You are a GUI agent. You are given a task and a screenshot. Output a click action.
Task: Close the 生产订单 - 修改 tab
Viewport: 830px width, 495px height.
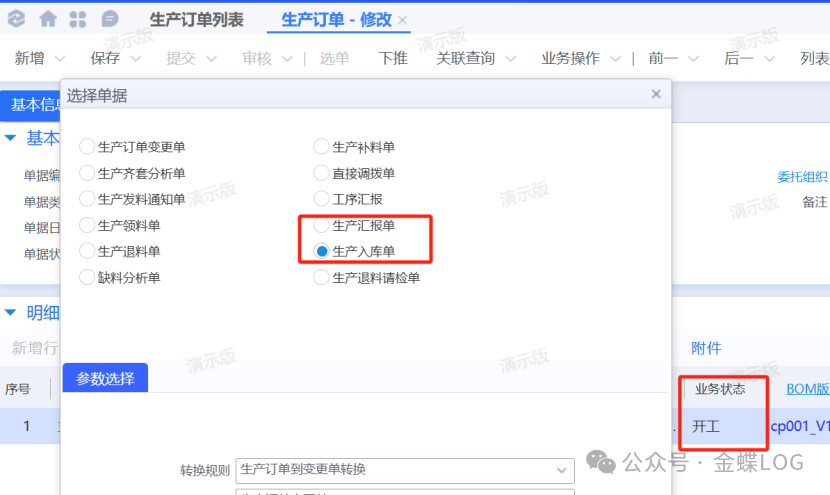point(402,20)
